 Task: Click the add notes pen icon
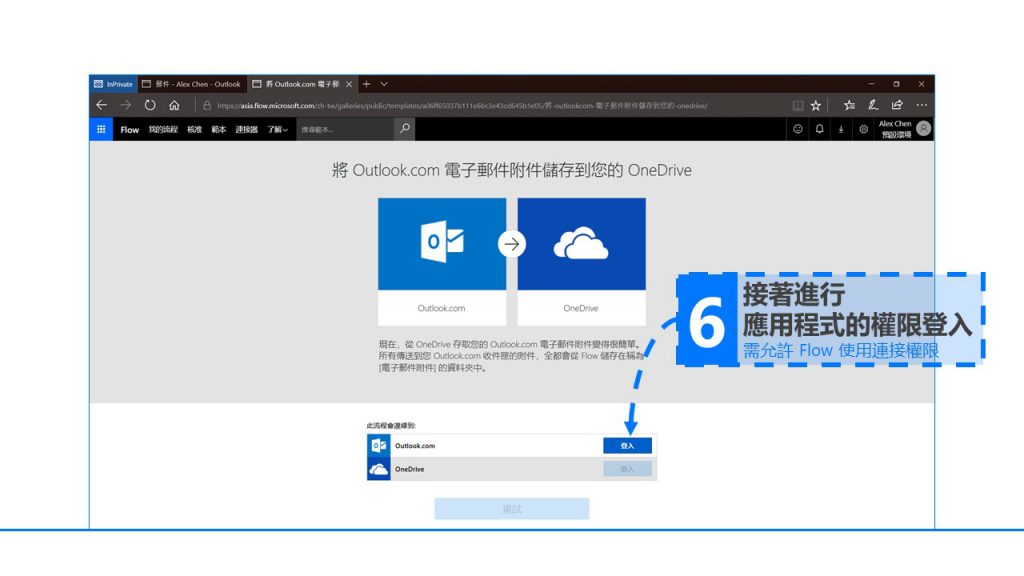tap(872, 104)
